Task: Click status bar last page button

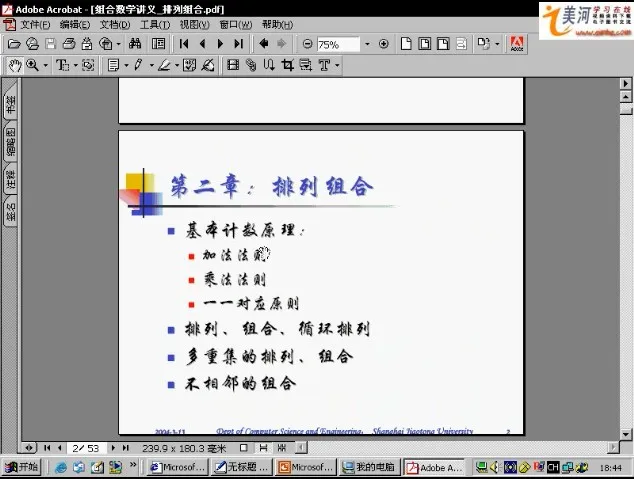Action: [126, 448]
